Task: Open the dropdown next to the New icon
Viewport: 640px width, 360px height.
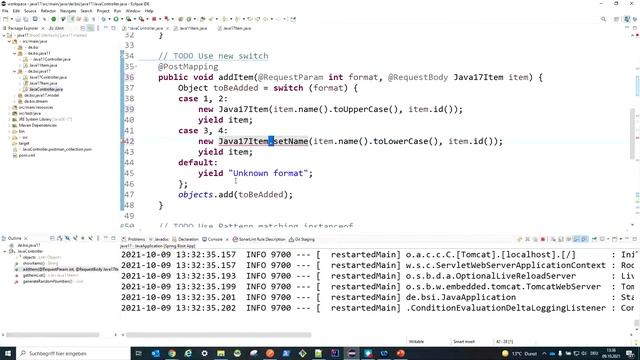Action: (11, 19)
